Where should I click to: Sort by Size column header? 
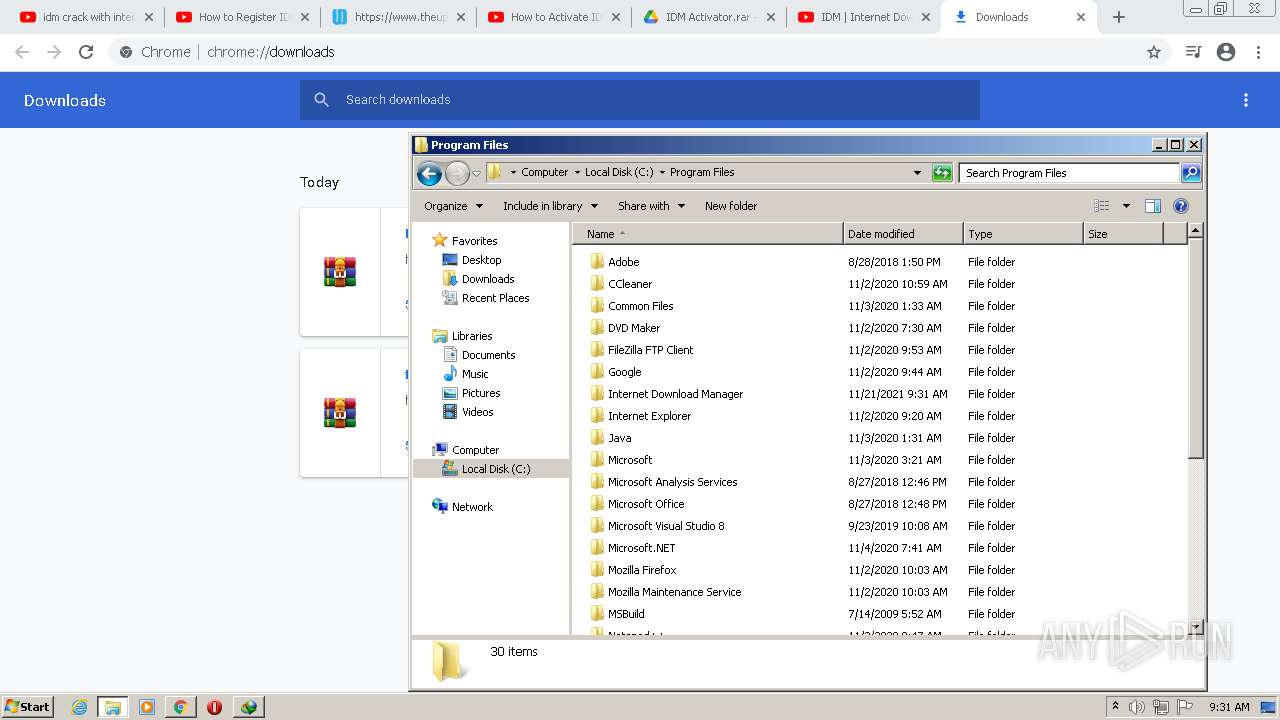[x=1123, y=234]
